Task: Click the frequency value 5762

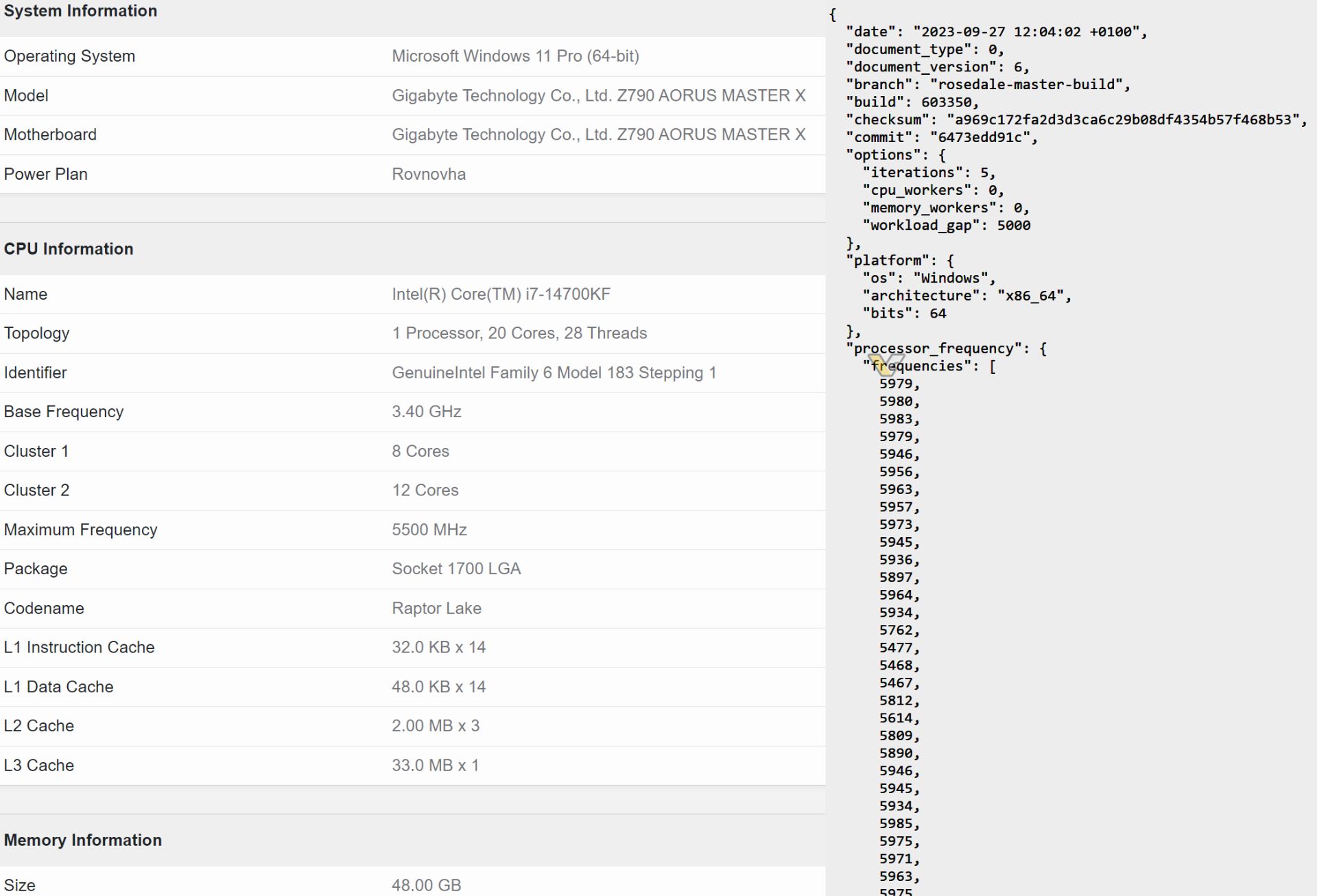Action: coord(896,630)
